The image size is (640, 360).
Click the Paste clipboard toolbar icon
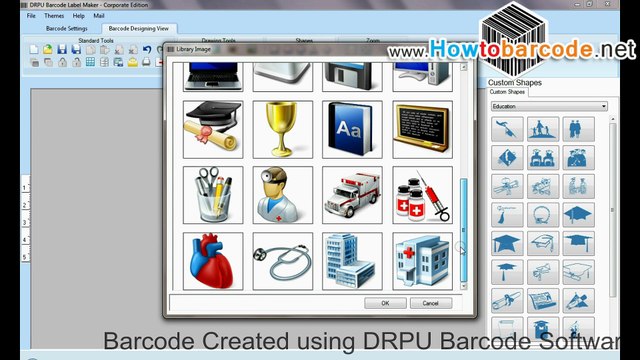coord(104,50)
